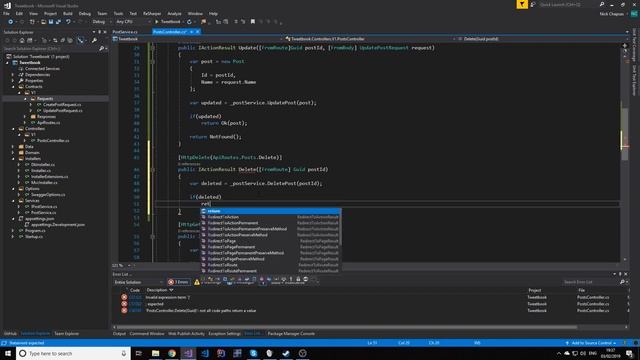Click the microphone icon in taskbar search
640x360 pixels.
[x=124, y=353]
